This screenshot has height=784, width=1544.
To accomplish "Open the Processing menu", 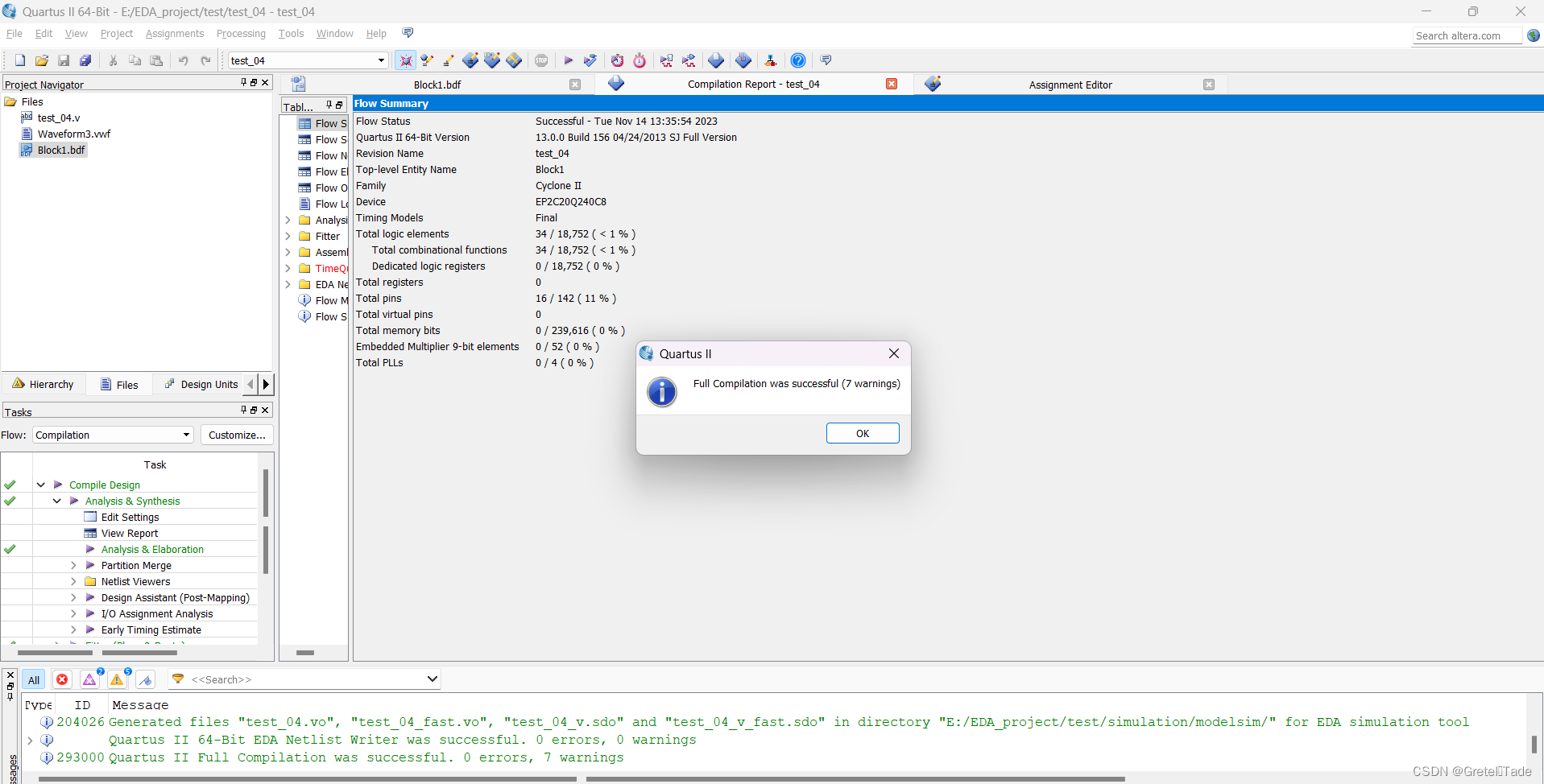I will (x=241, y=34).
